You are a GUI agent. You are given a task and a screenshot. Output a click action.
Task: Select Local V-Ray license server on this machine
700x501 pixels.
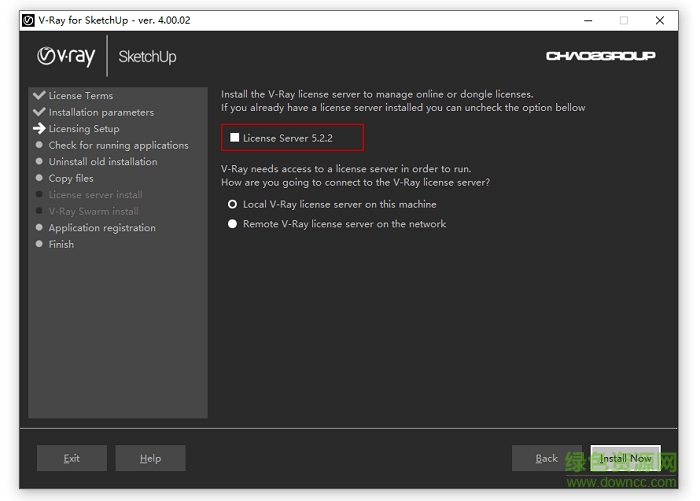(233, 204)
